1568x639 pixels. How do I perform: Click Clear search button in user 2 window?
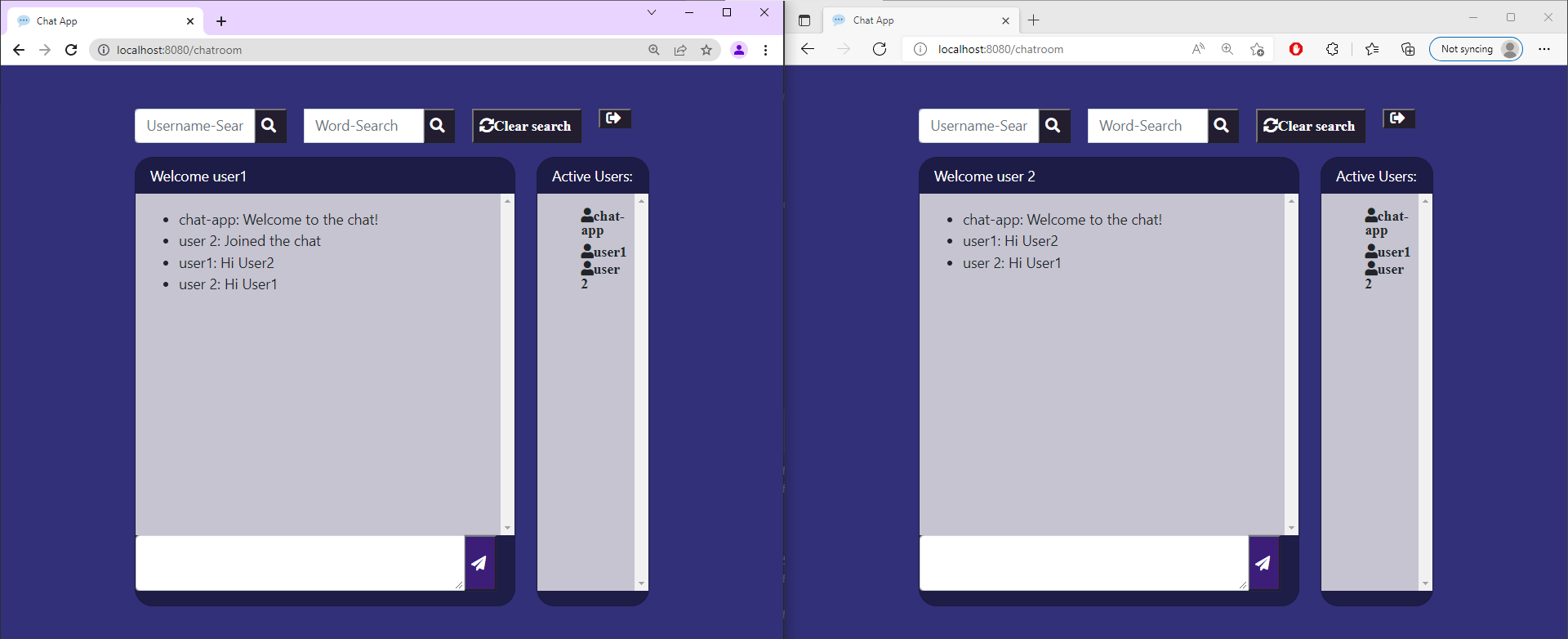(x=1311, y=126)
